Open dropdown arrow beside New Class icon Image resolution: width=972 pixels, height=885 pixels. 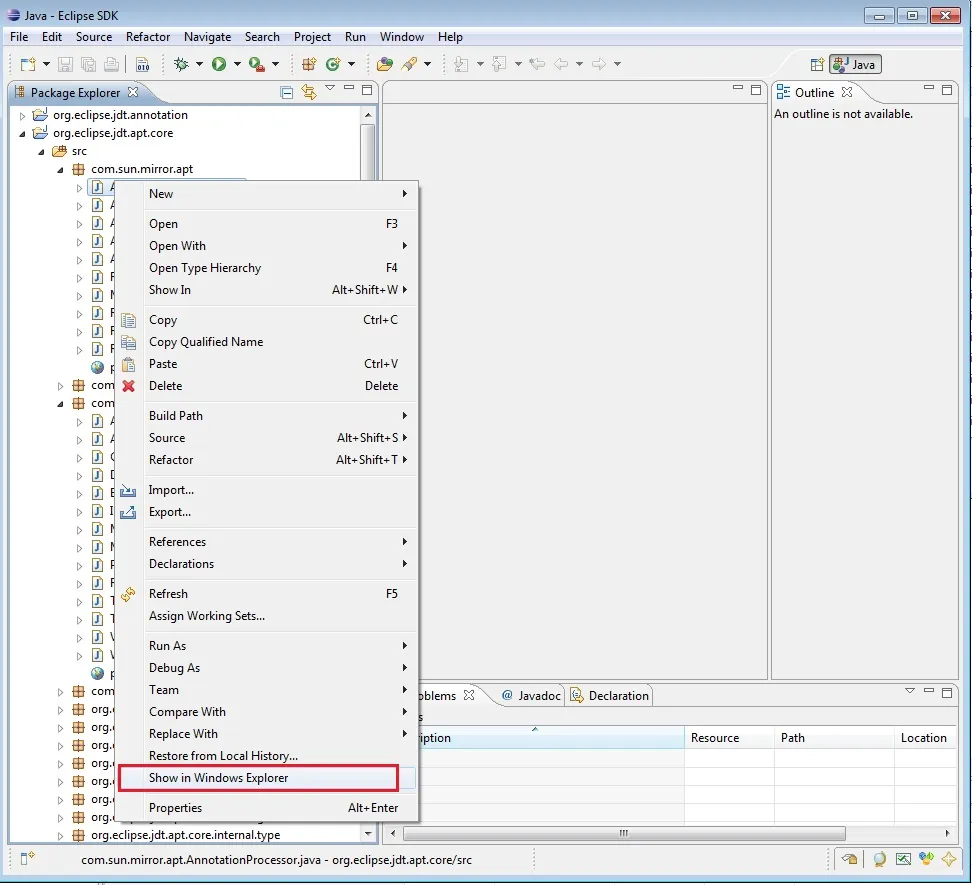pos(351,64)
